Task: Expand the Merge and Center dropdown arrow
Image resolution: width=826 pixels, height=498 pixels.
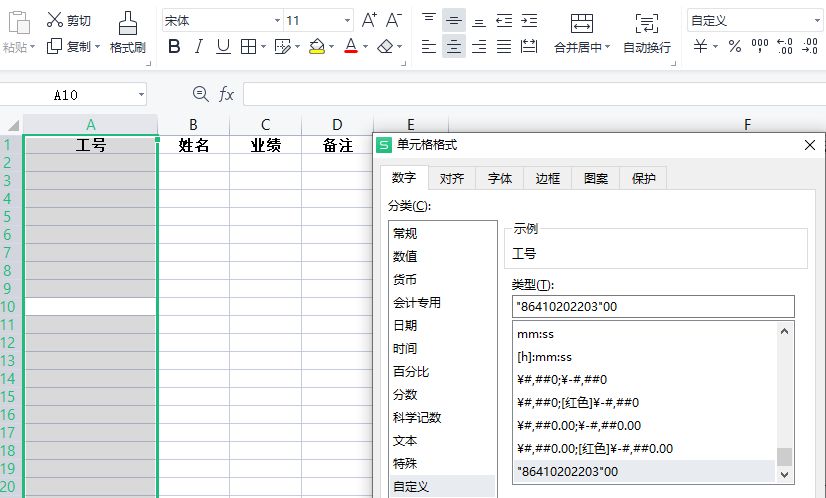Action: 607,47
